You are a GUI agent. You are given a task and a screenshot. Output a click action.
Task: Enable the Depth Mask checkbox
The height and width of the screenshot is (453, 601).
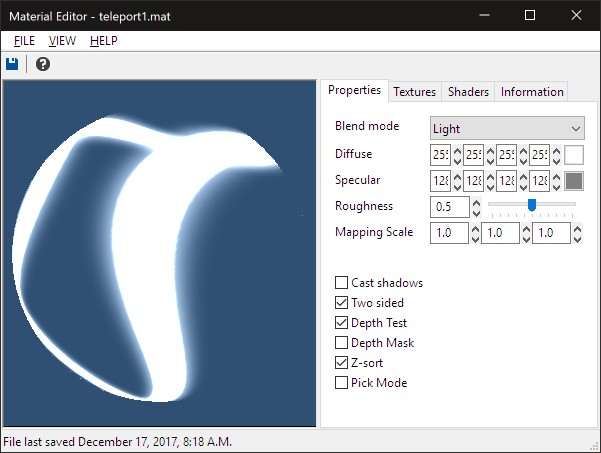(x=342, y=343)
